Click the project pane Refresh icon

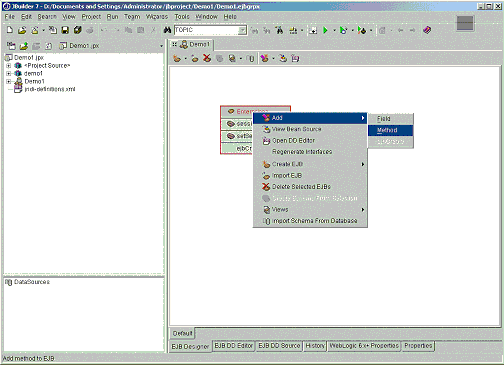point(49,46)
